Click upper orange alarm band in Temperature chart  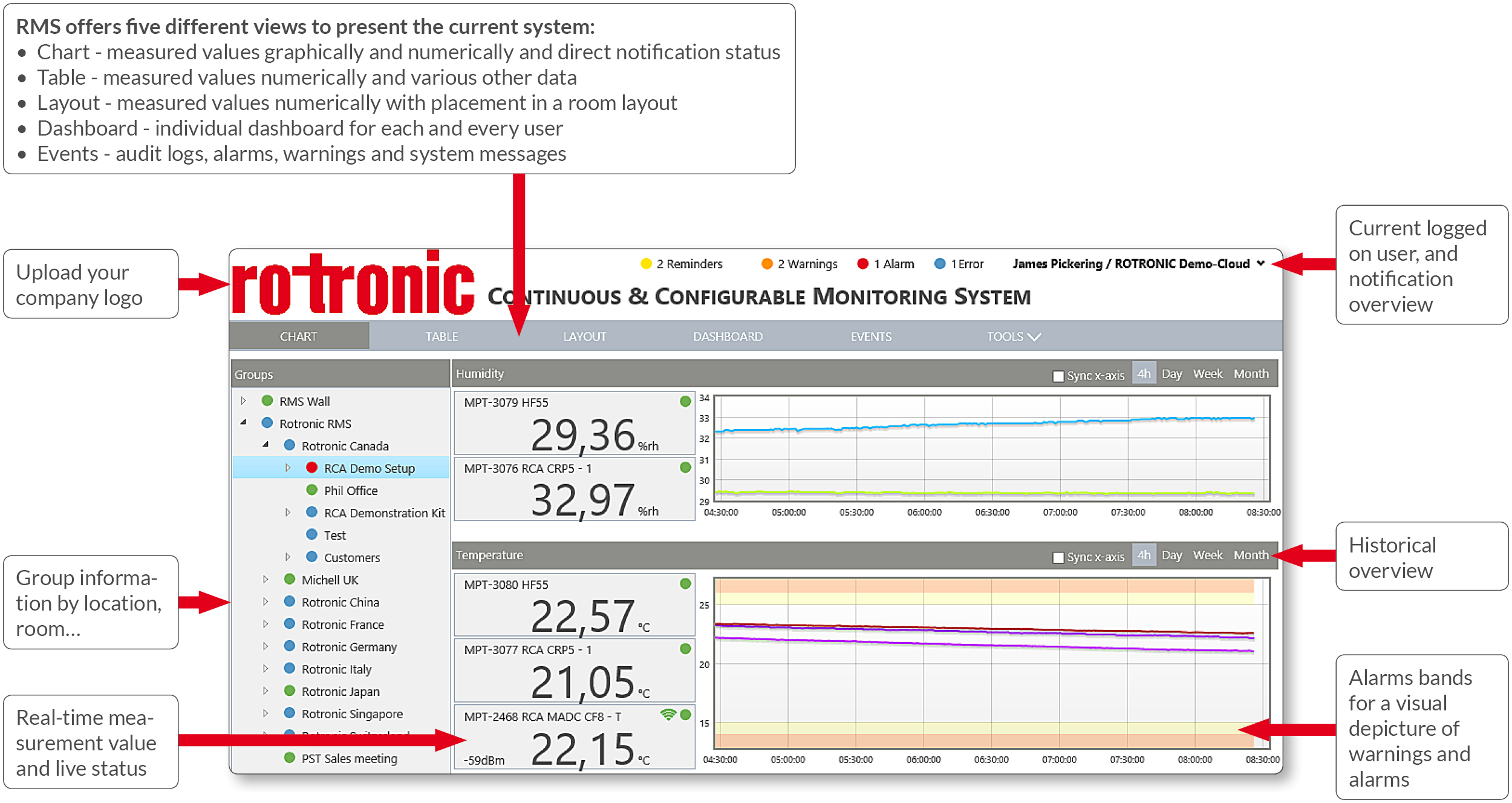point(986,586)
